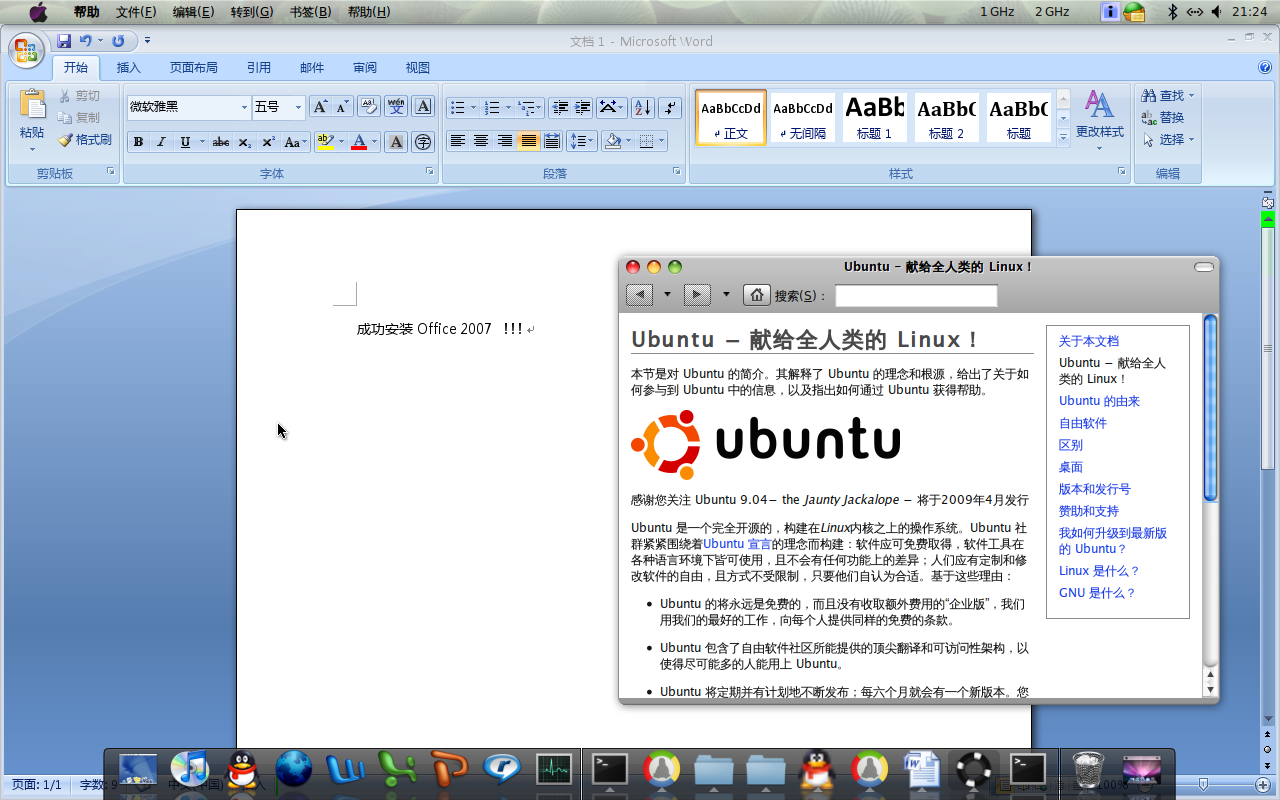Image resolution: width=1280 pixels, height=800 pixels.
Task: Toggle Justify alignment (highlighted)
Action: pyautogui.click(x=528, y=141)
